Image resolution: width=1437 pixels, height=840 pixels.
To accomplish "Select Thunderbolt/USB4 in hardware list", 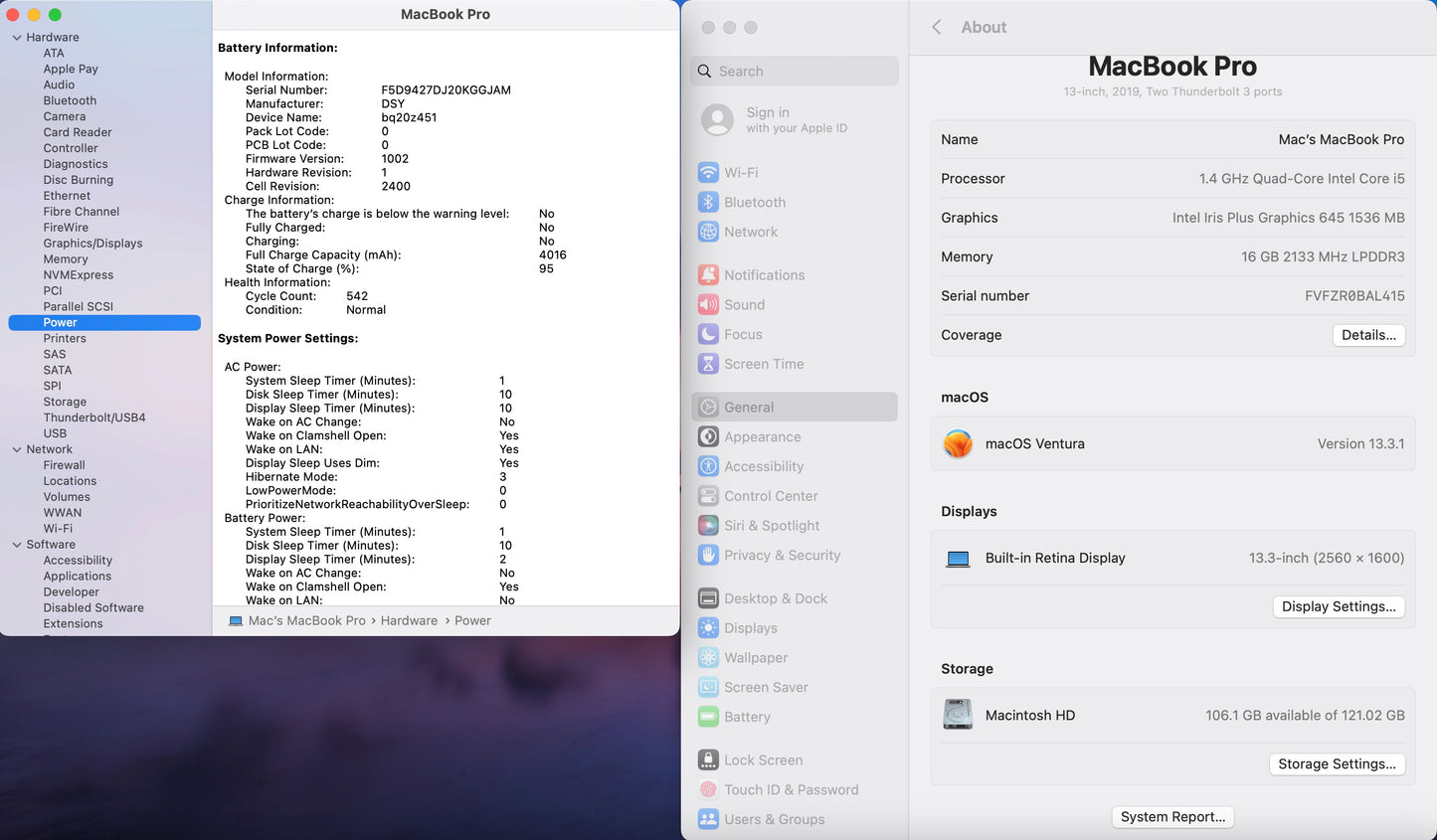I will (94, 418).
